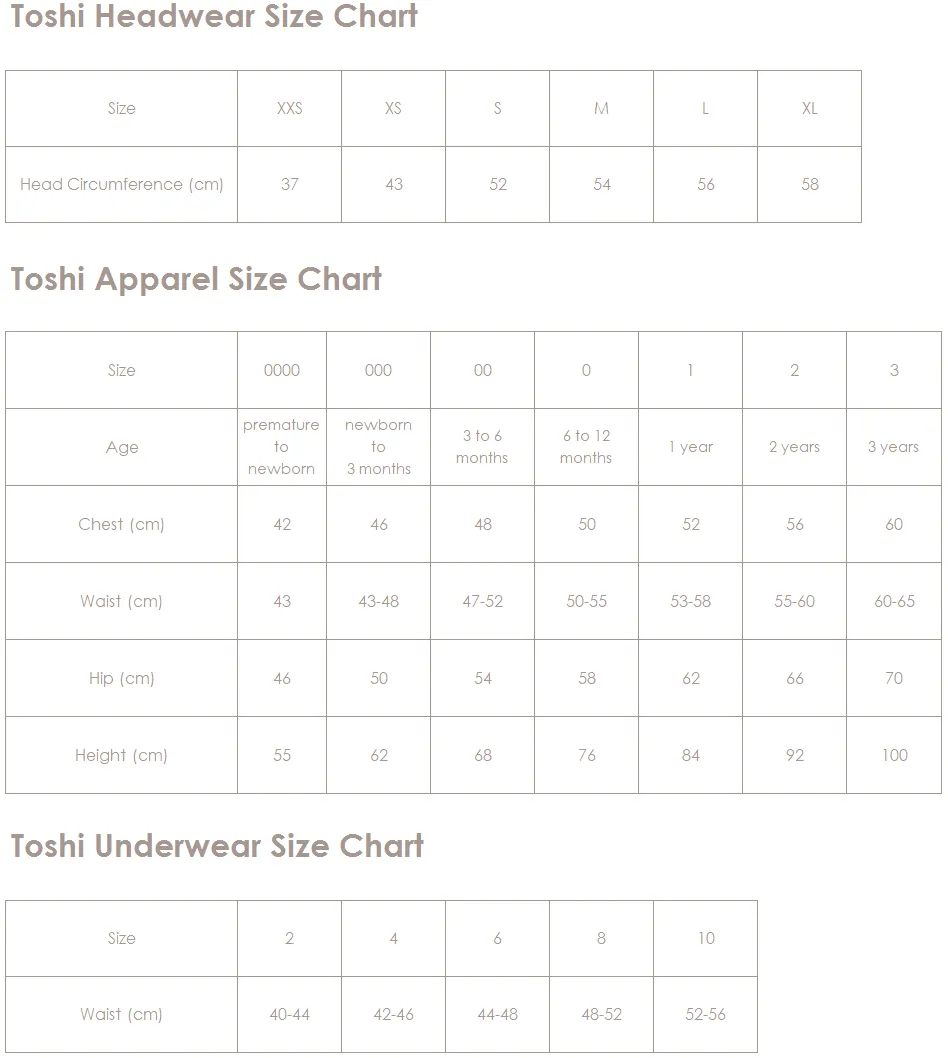Screen dimensions: 948x1058
Task: Click the XL headwear size column header
Action: point(810,109)
